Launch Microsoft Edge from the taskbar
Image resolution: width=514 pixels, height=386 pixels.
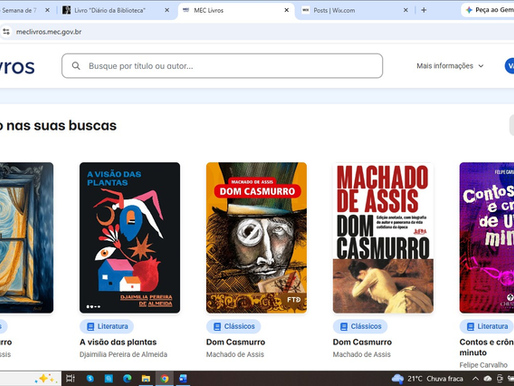point(127,378)
